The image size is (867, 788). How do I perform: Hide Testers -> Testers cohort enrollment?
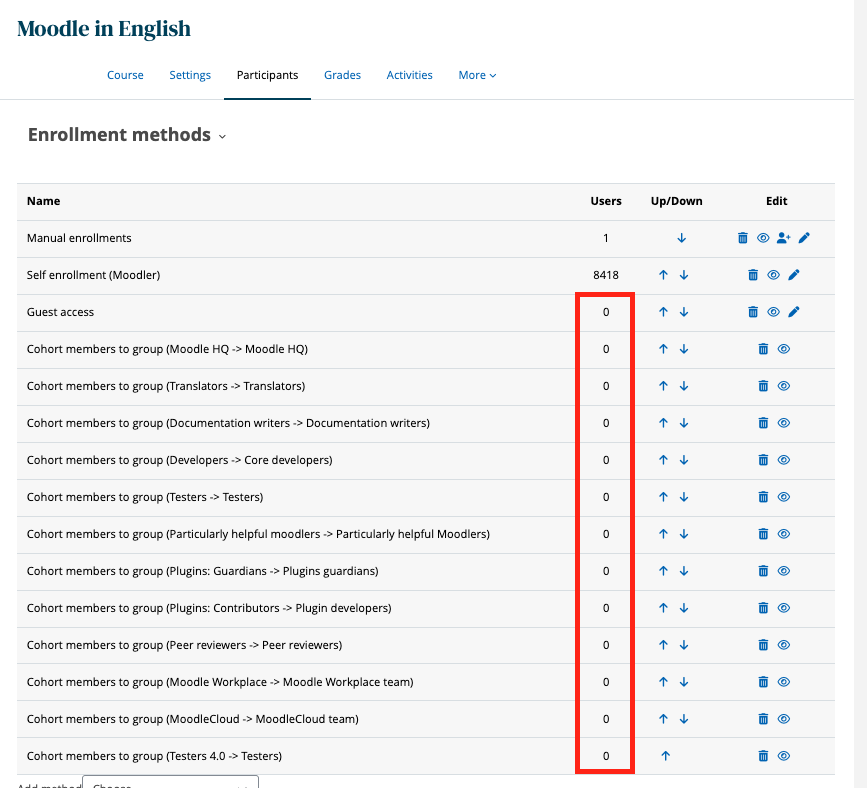[784, 497]
